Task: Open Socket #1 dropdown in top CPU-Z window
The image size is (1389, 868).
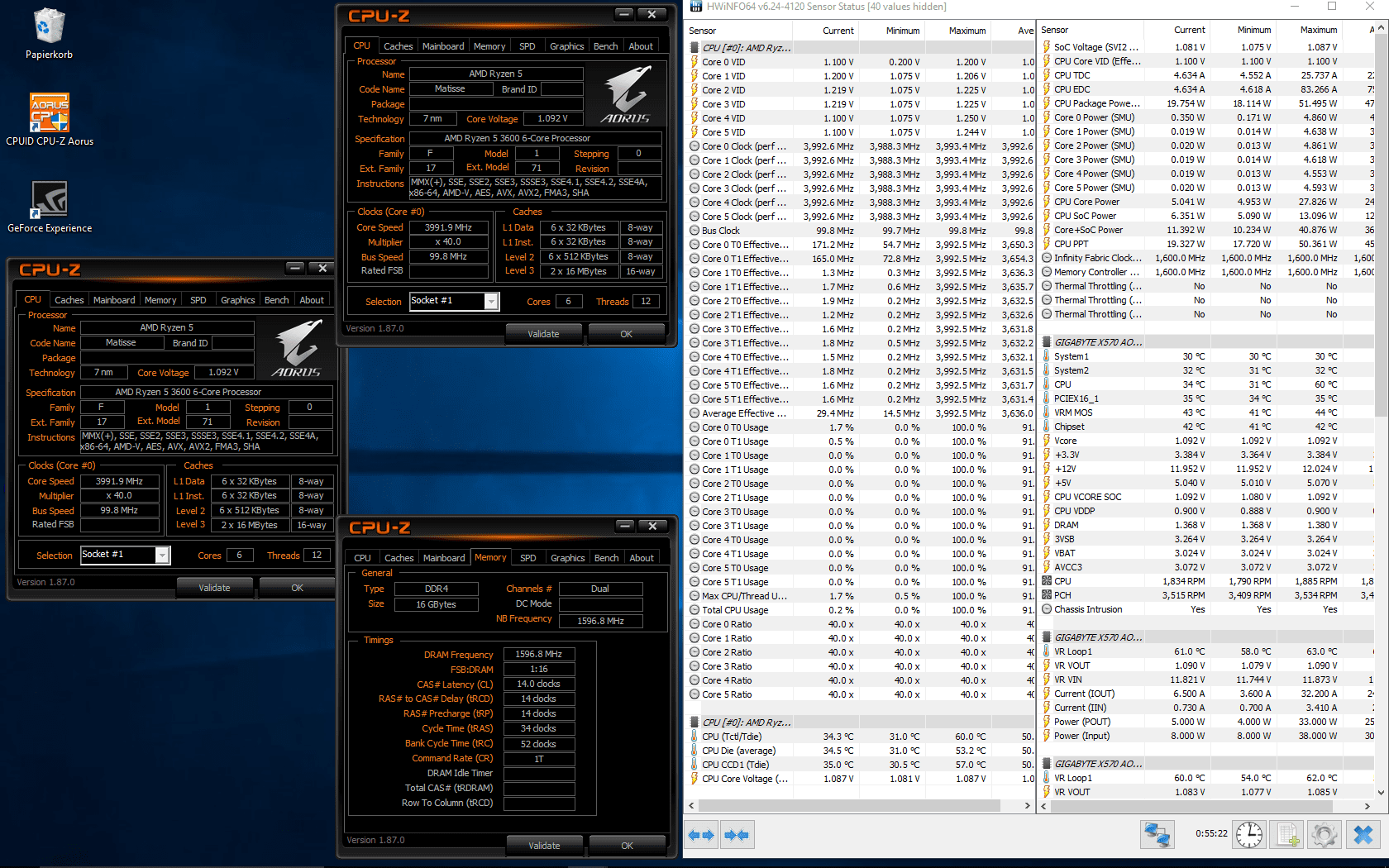Action: tap(491, 302)
